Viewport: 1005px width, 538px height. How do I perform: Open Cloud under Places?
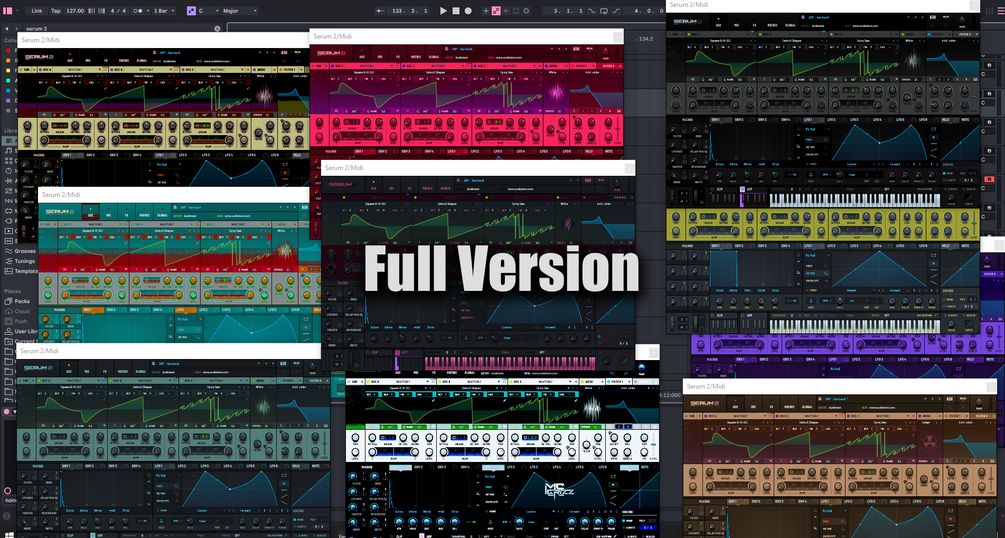(x=22, y=311)
